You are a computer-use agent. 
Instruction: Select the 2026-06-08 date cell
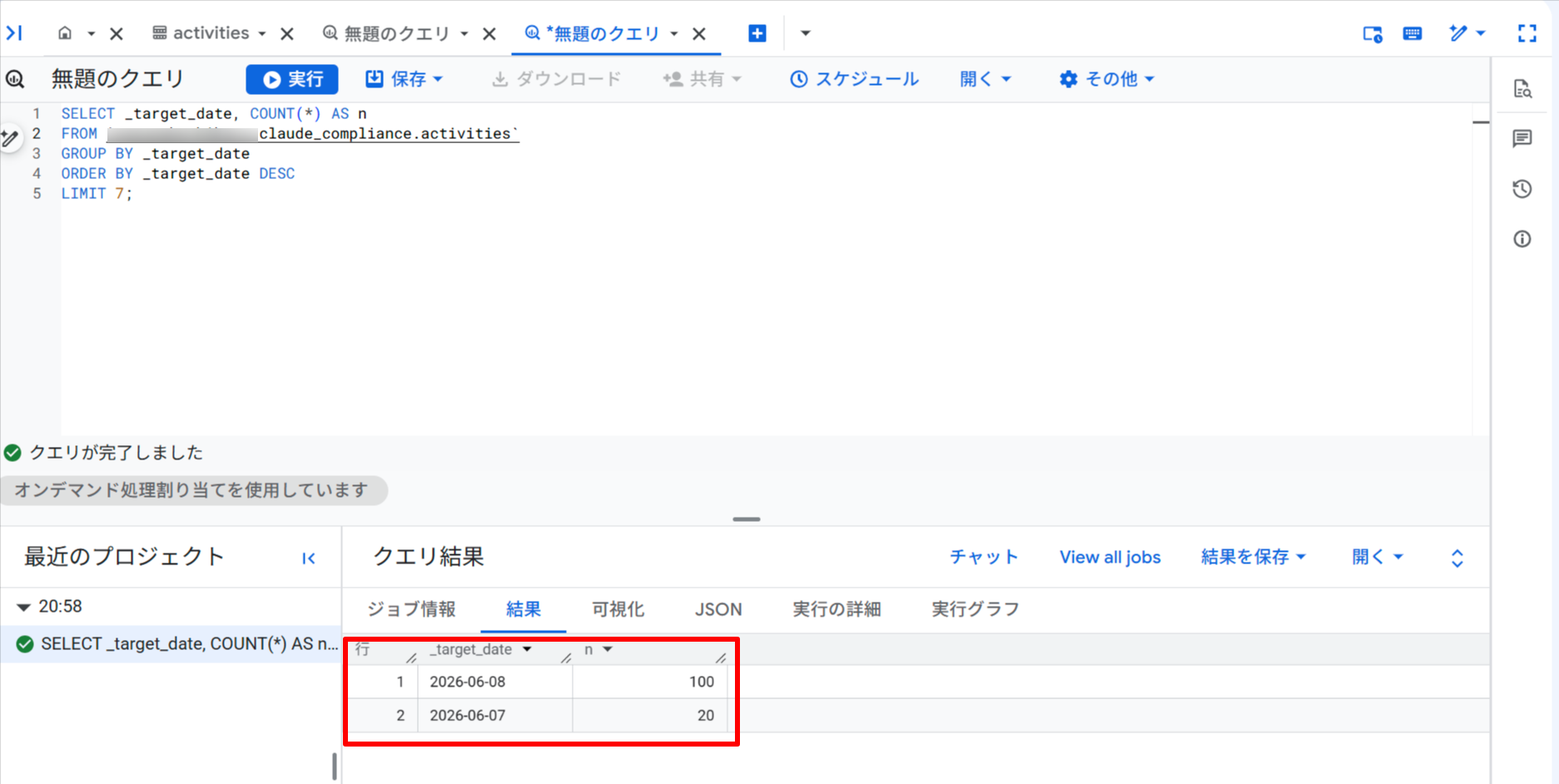pos(494,682)
